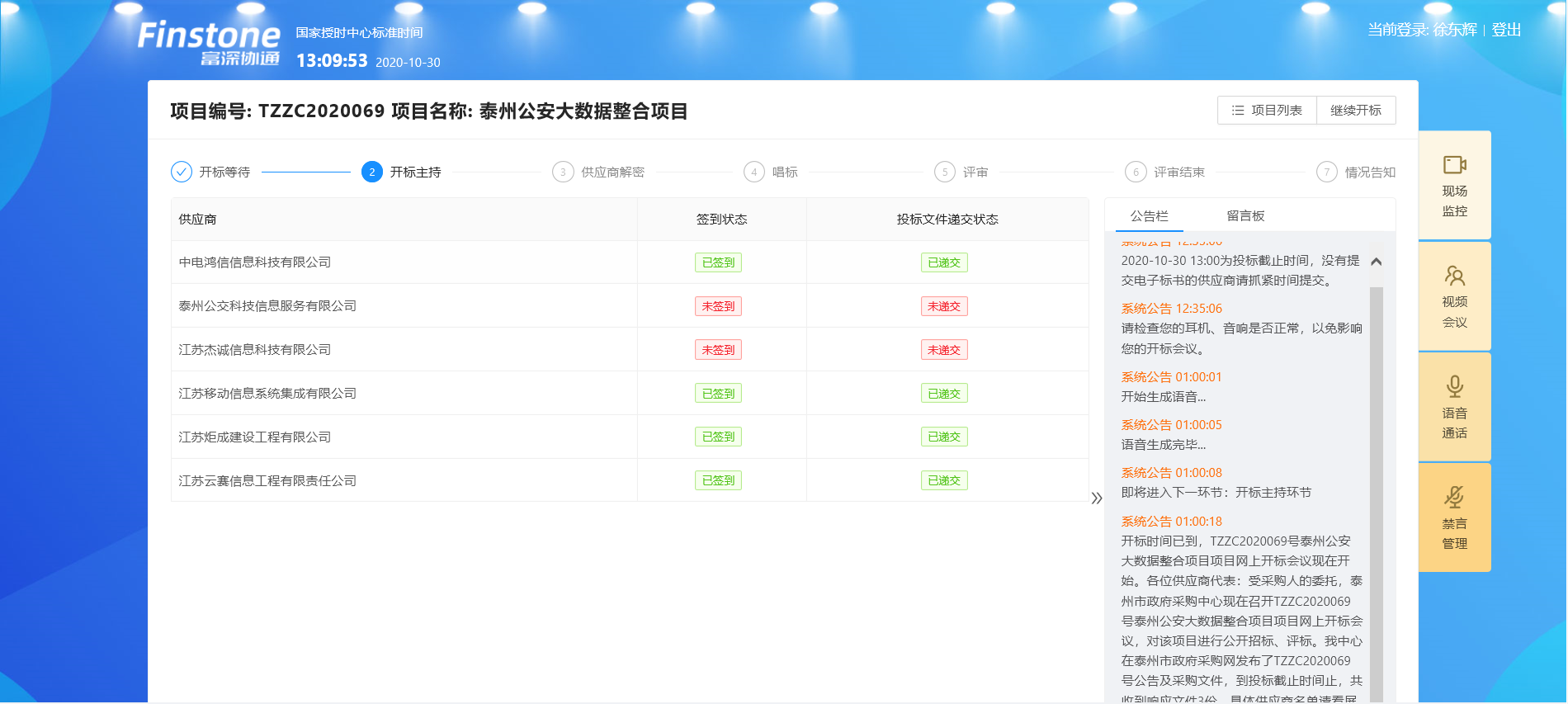Select step 2 开标主持 circle

coord(372,172)
